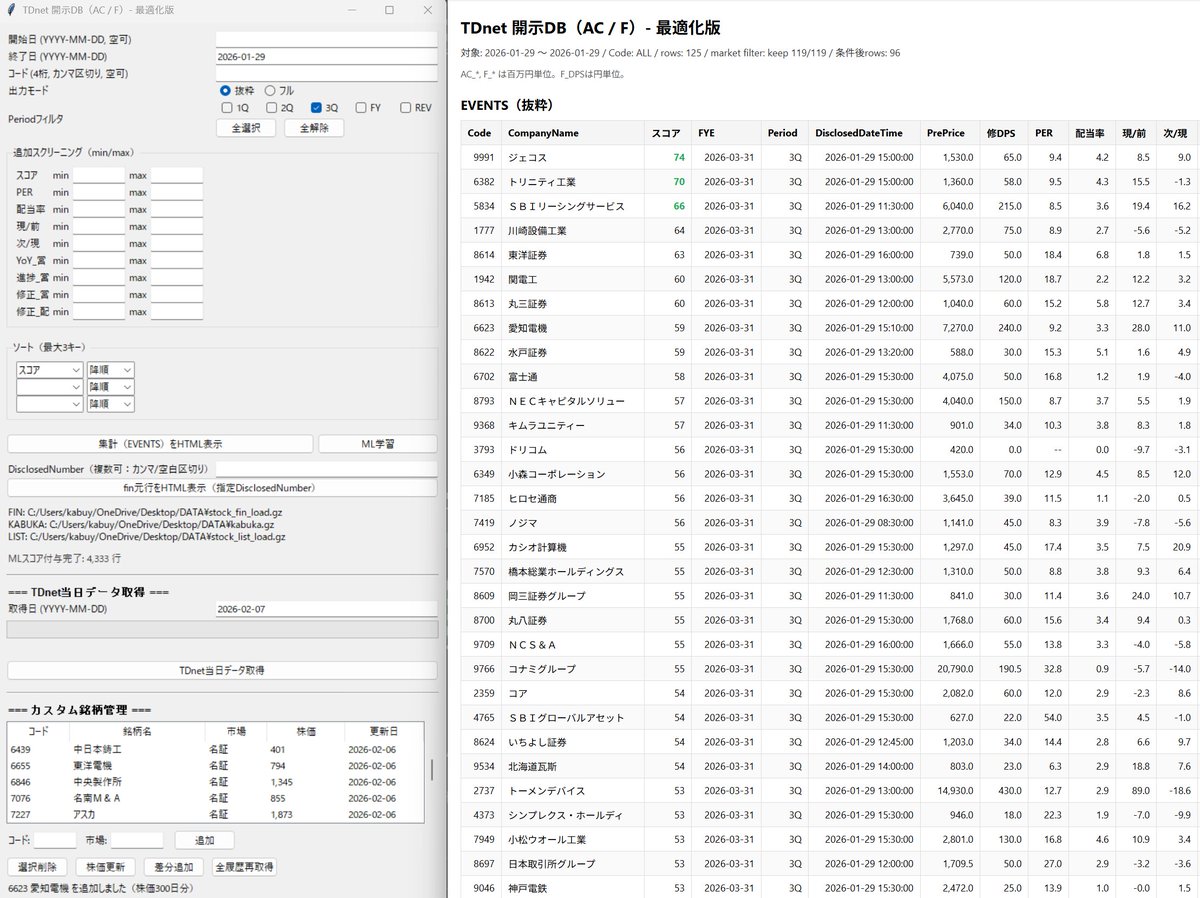Click the feather app icon in title bar
Screen dimensions: 1200x898
pyautogui.click(x=13, y=10)
